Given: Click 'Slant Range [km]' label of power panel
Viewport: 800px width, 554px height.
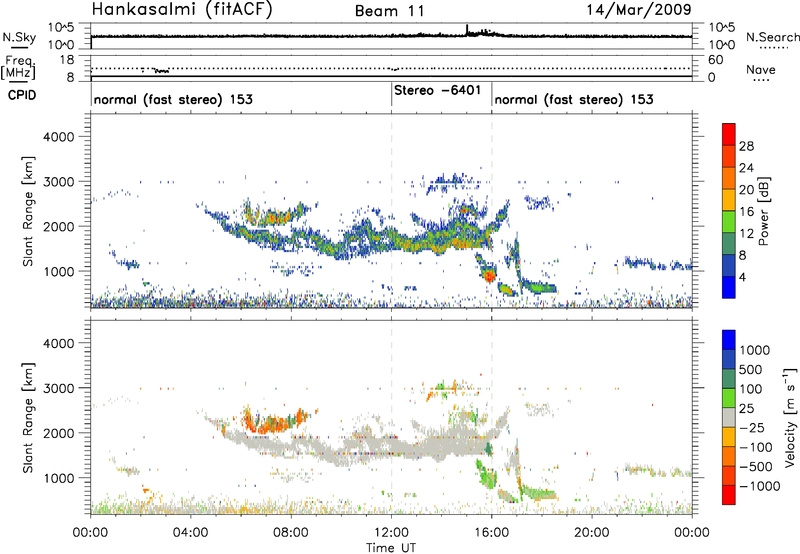Looking at the screenshot, I should (28, 211).
